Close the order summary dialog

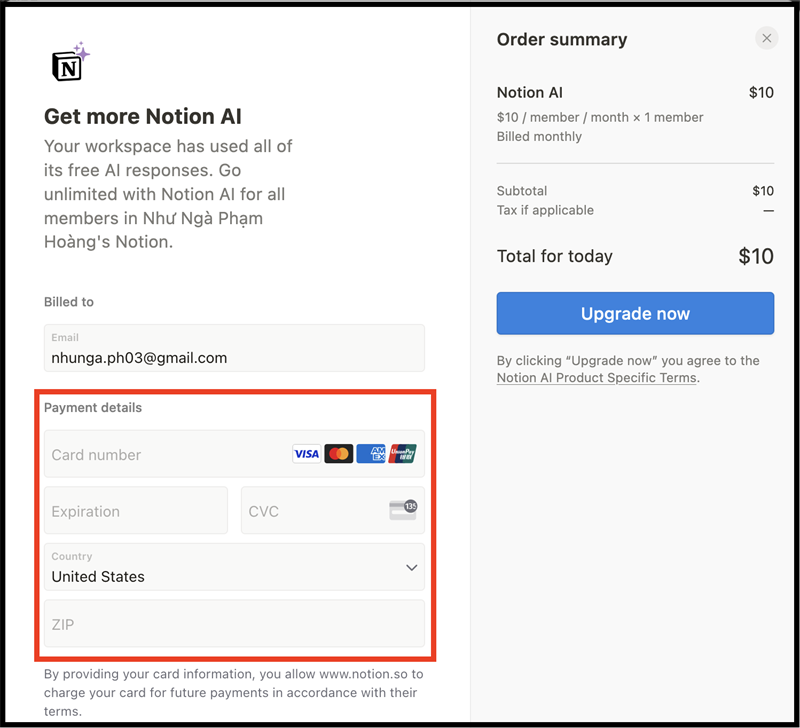click(767, 39)
